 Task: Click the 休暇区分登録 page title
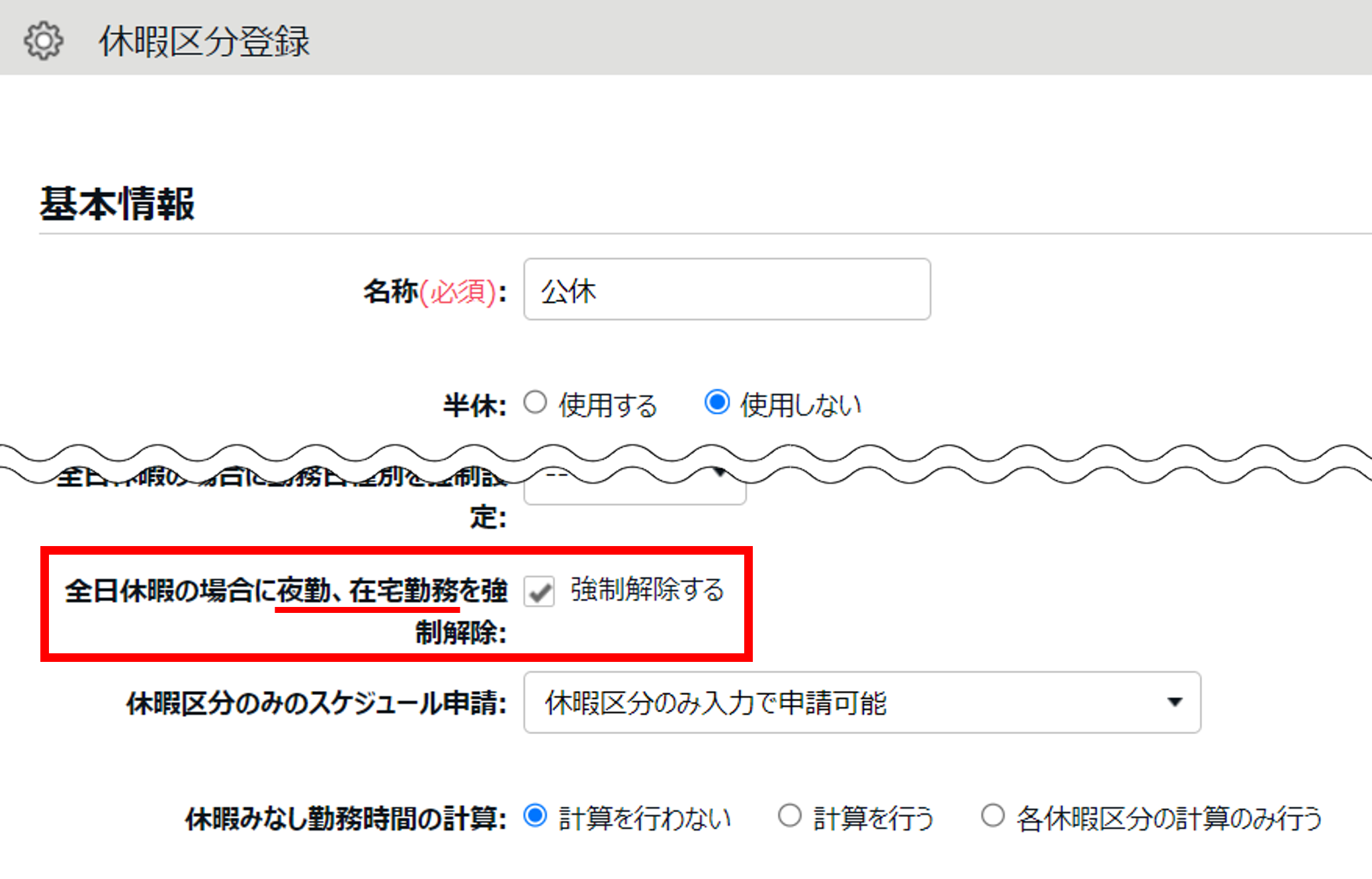pyautogui.click(x=204, y=41)
